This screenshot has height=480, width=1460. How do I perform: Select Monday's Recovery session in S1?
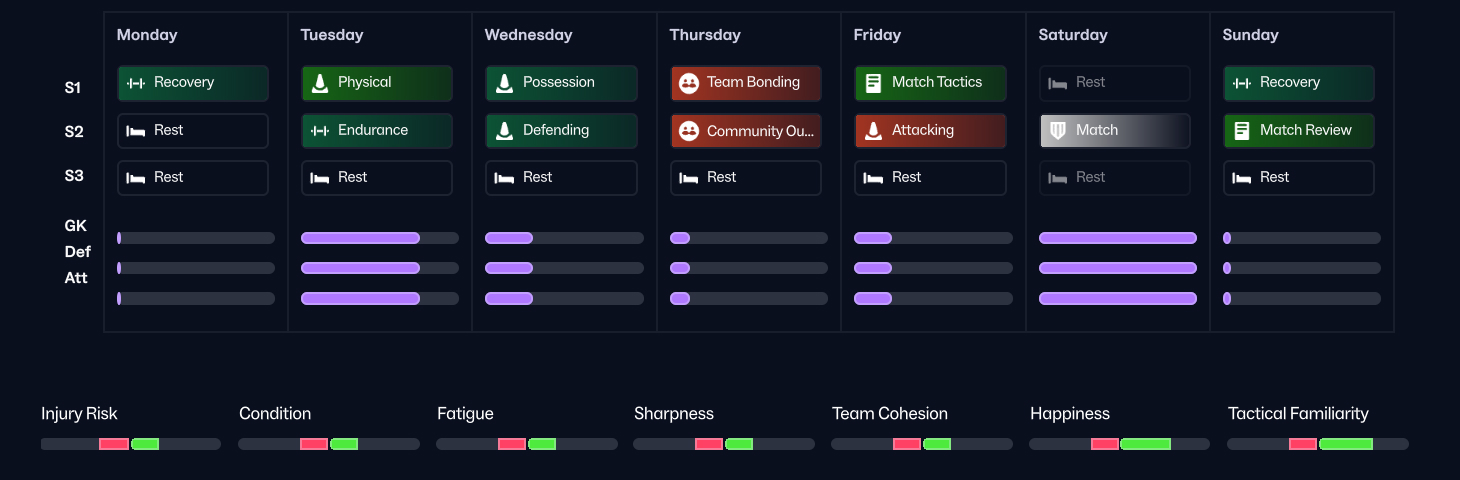193,83
